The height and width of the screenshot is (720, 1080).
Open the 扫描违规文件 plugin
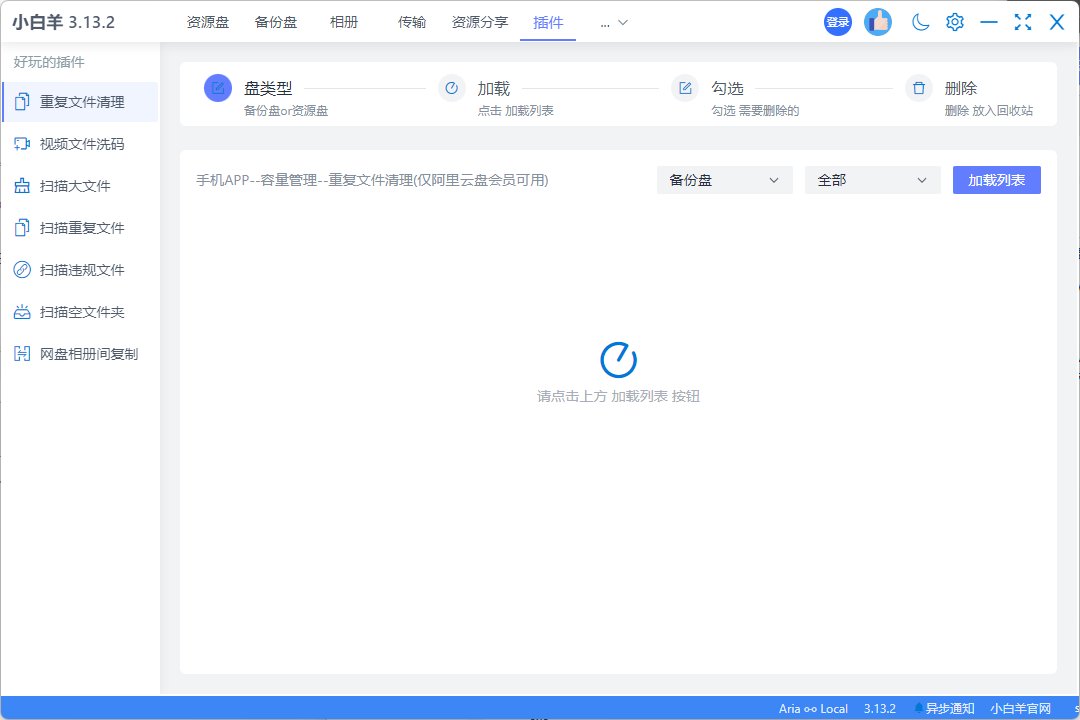point(81,270)
